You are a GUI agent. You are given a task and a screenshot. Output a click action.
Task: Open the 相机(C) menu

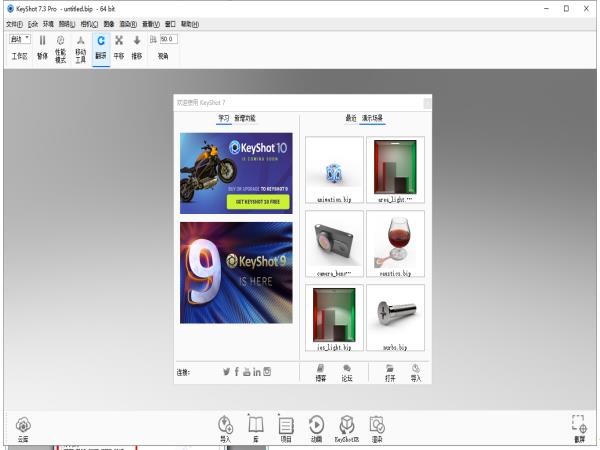[89, 24]
